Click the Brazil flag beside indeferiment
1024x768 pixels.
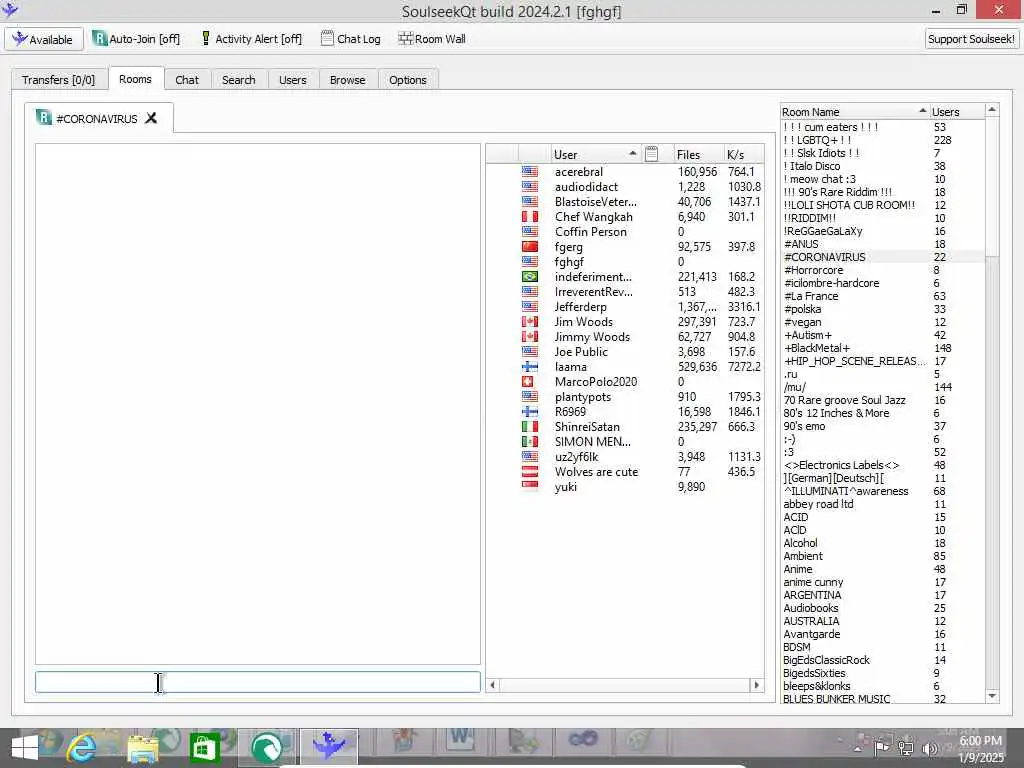coord(530,277)
